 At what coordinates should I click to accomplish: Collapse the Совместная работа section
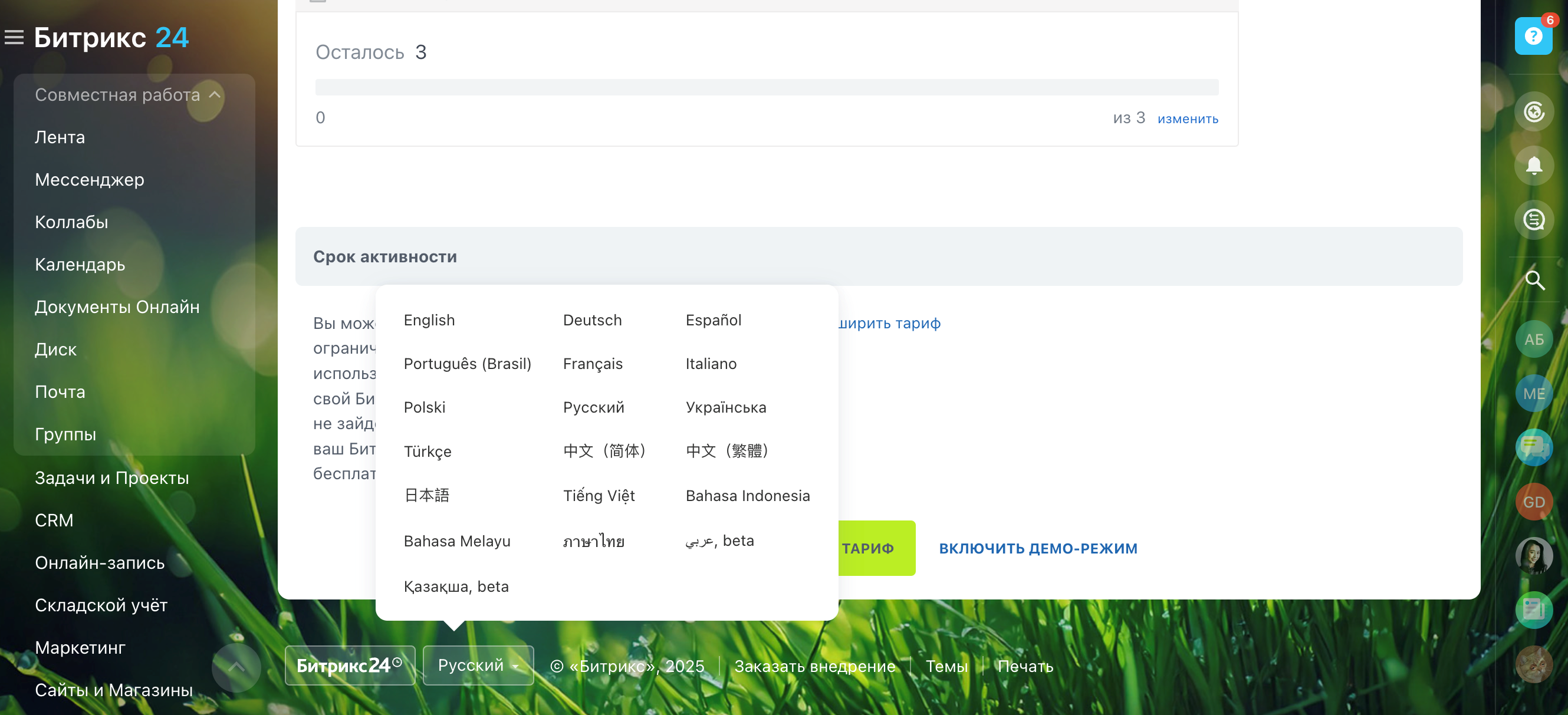click(x=128, y=95)
